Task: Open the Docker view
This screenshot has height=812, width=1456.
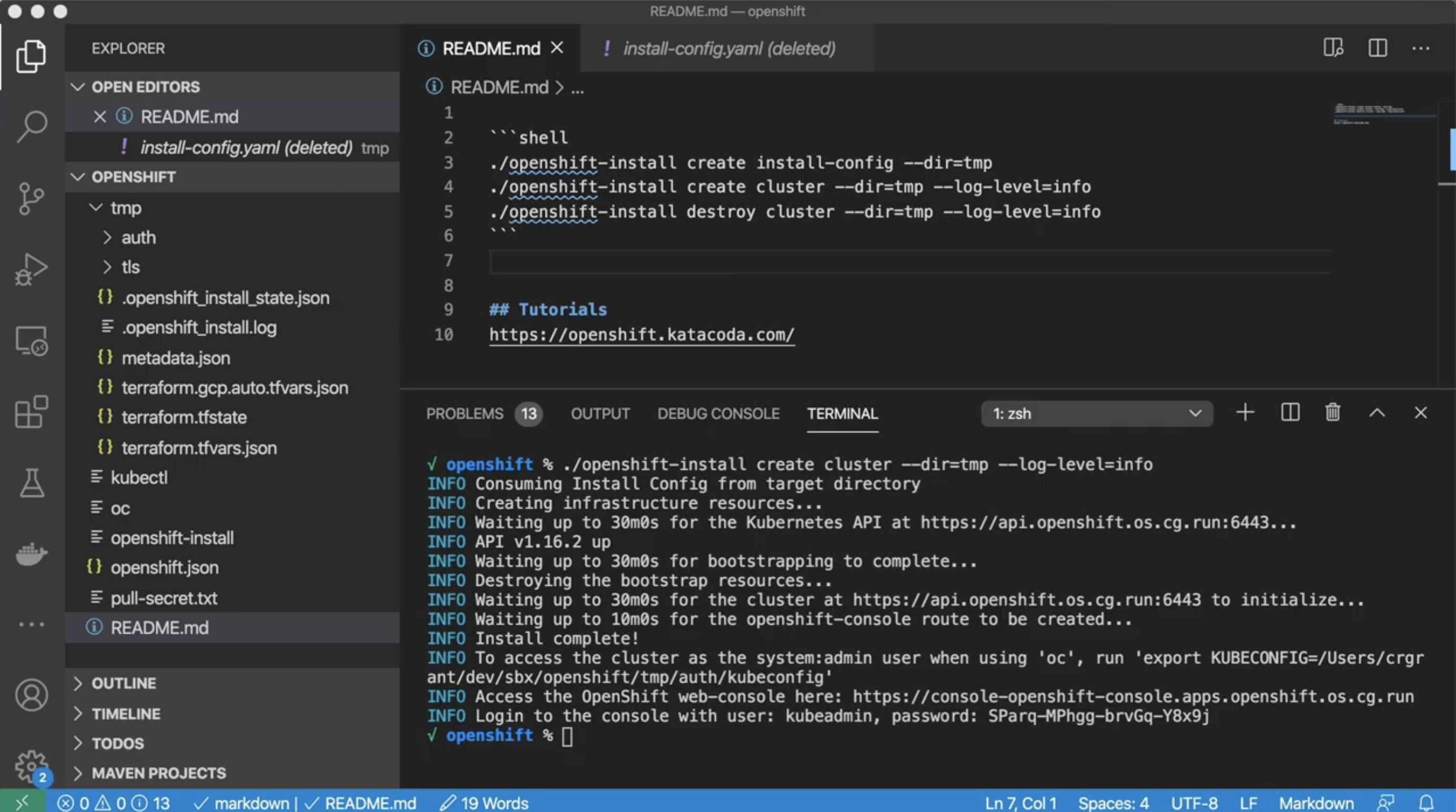Action: click(31, 554)
